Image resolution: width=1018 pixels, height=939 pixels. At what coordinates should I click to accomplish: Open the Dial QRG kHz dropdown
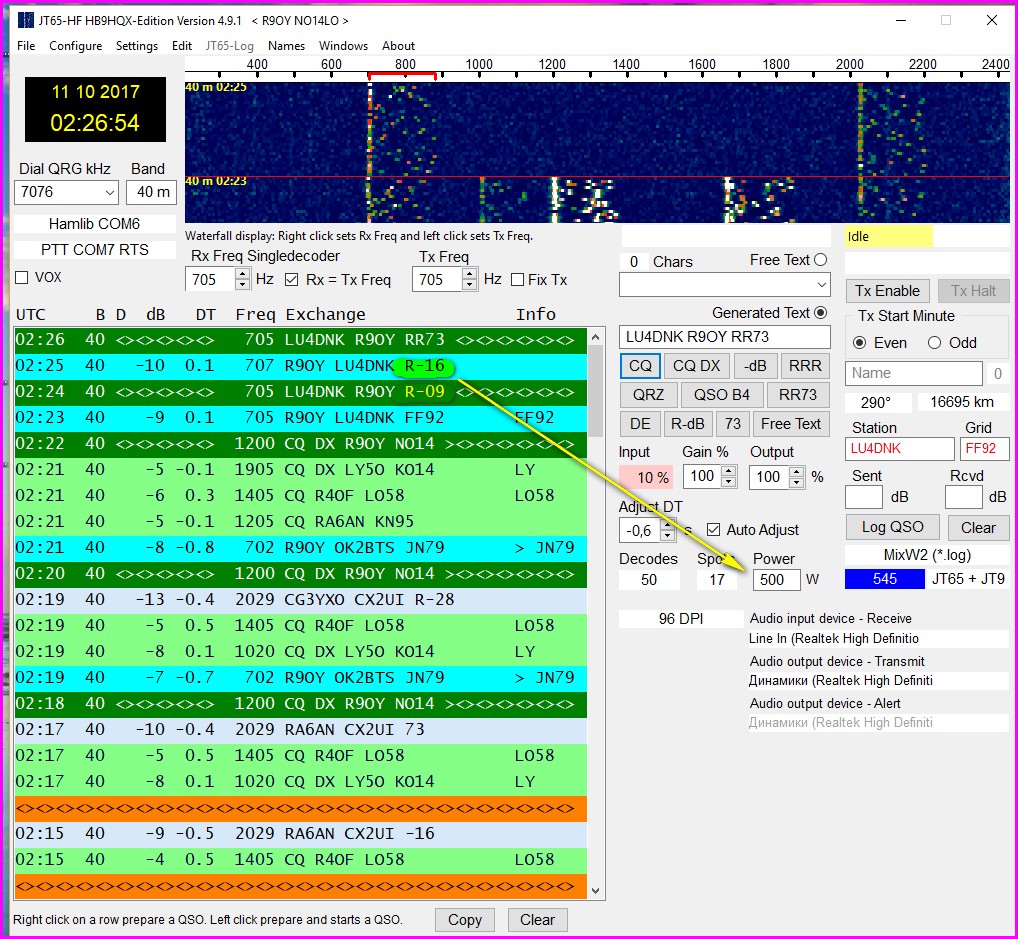point(109,192)
